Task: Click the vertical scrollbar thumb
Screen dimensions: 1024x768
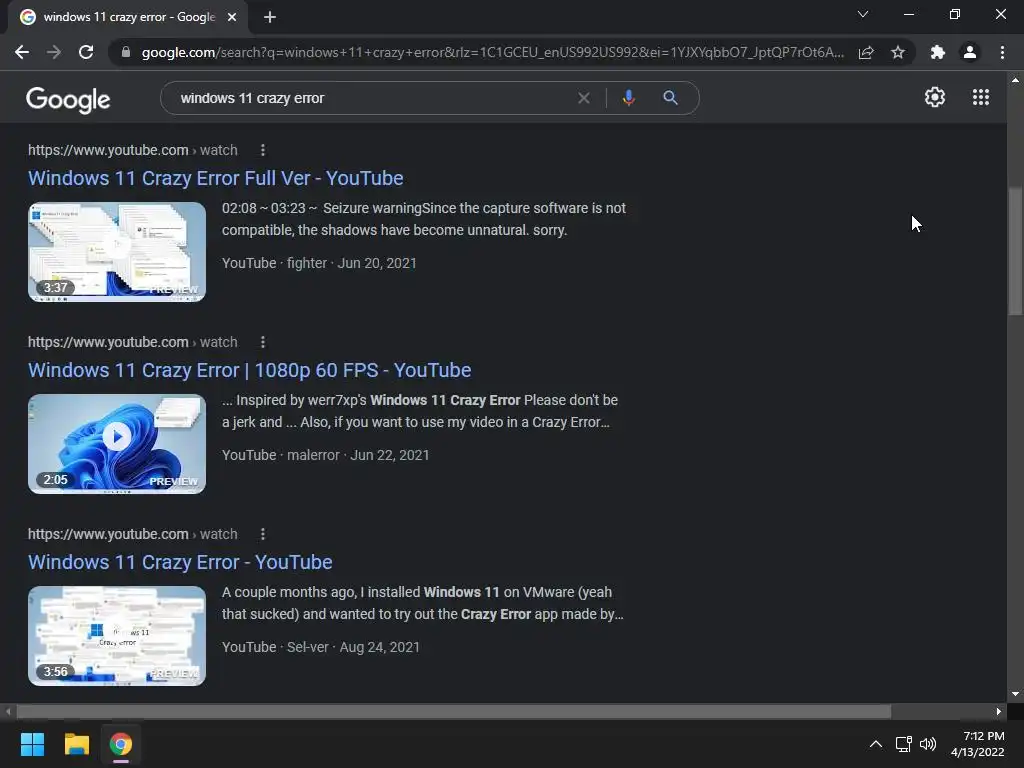Action: (x=1015, y=251)
